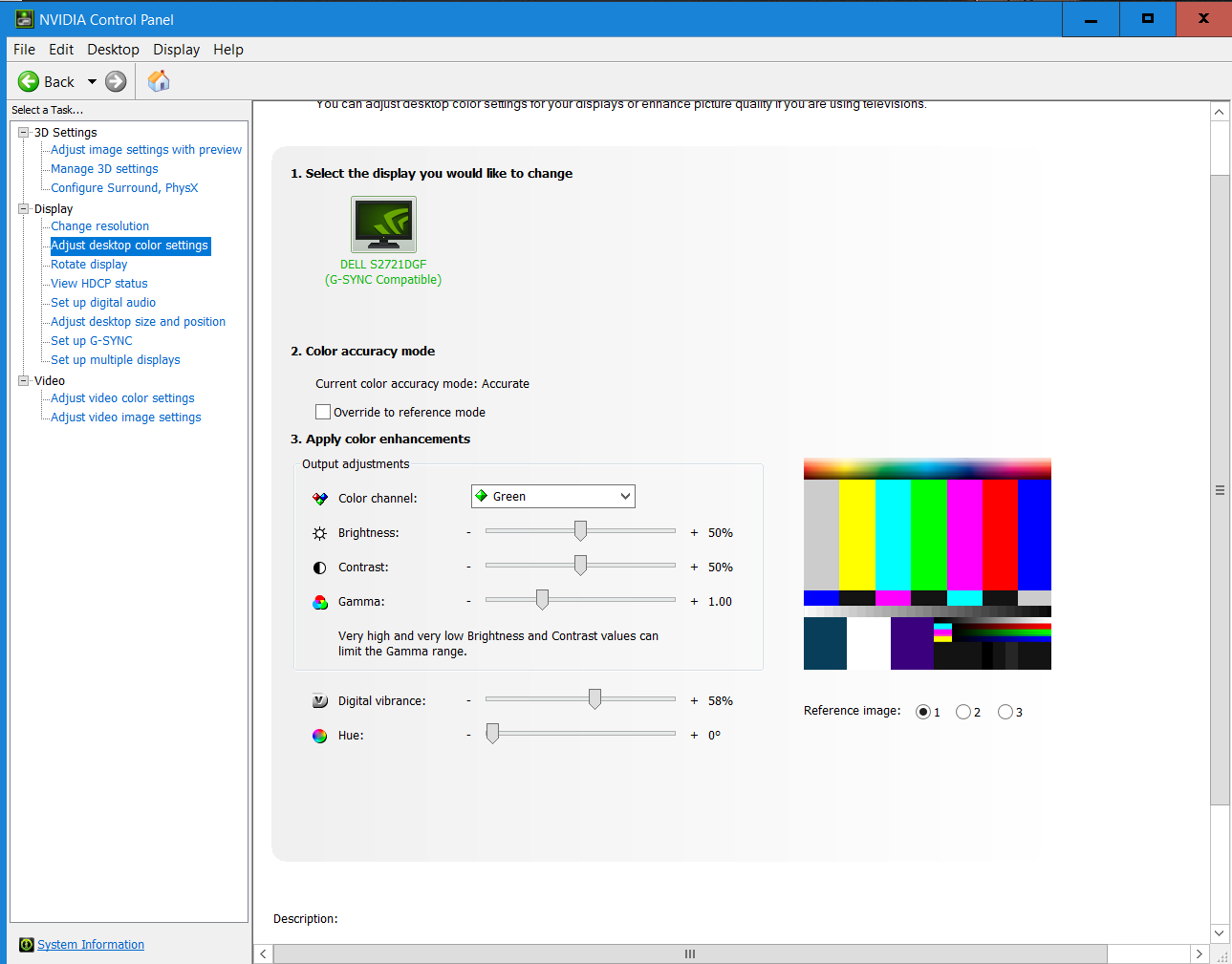Open the Help menu
The image size is (1232, 964).
point(228,50)
